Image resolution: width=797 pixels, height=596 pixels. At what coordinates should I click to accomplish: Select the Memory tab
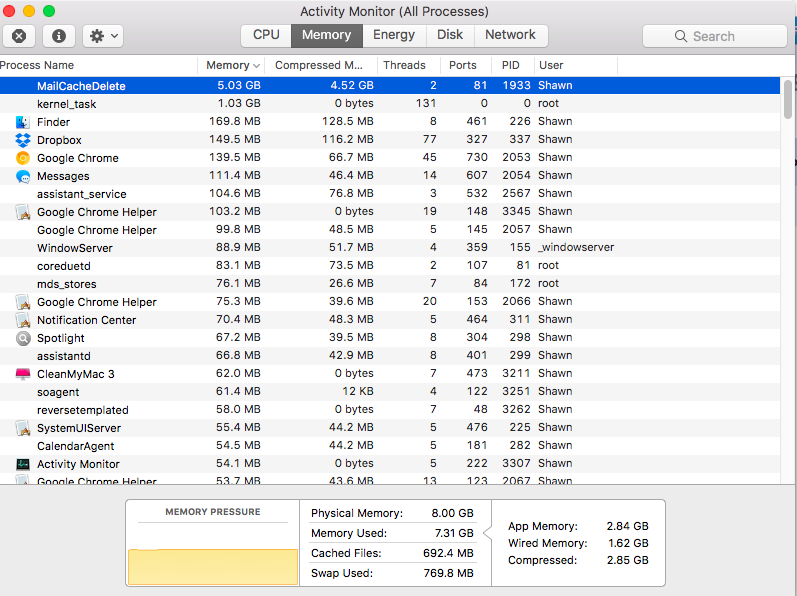(326, 35)
